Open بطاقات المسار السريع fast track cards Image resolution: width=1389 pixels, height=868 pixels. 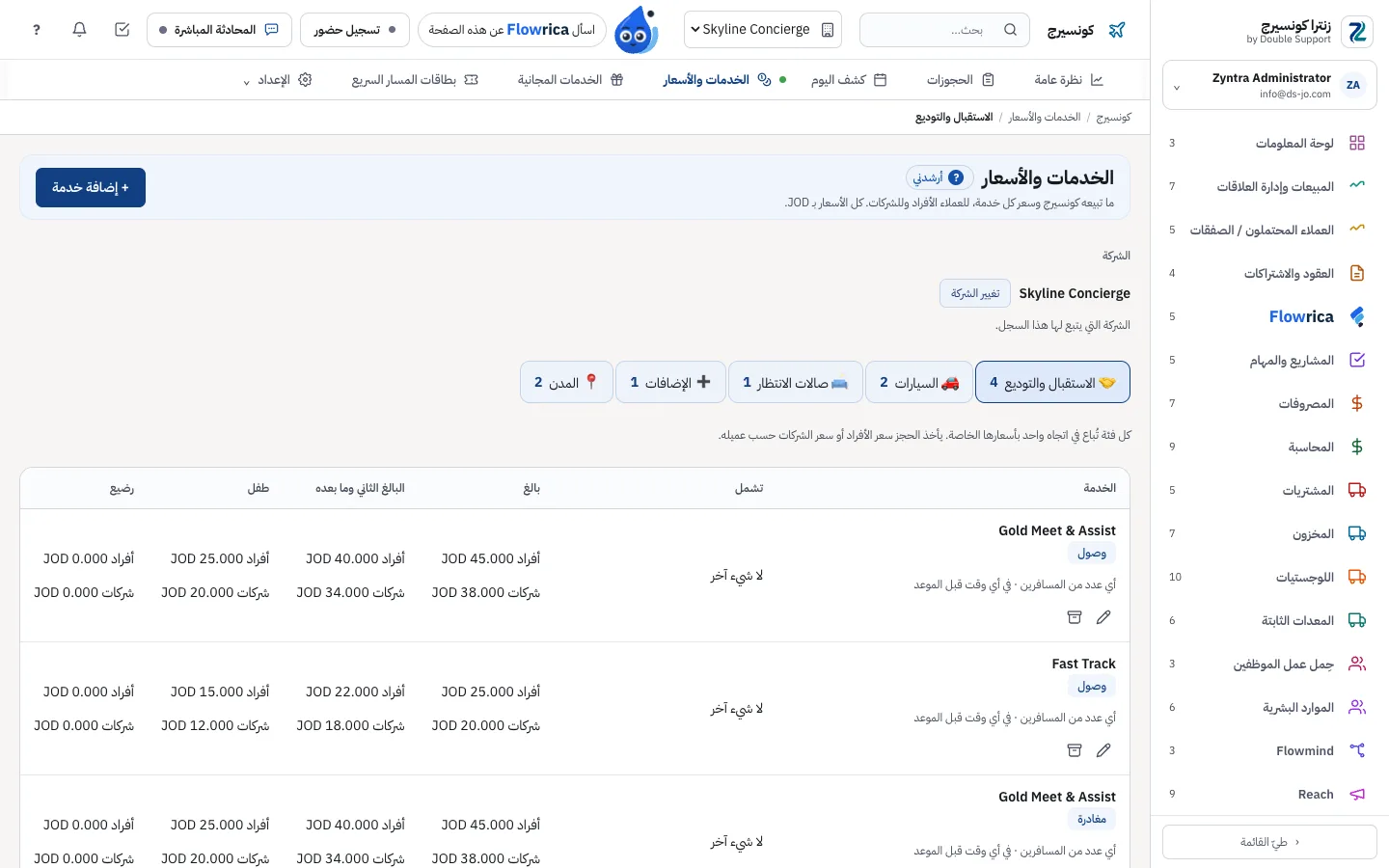[415, 80]
